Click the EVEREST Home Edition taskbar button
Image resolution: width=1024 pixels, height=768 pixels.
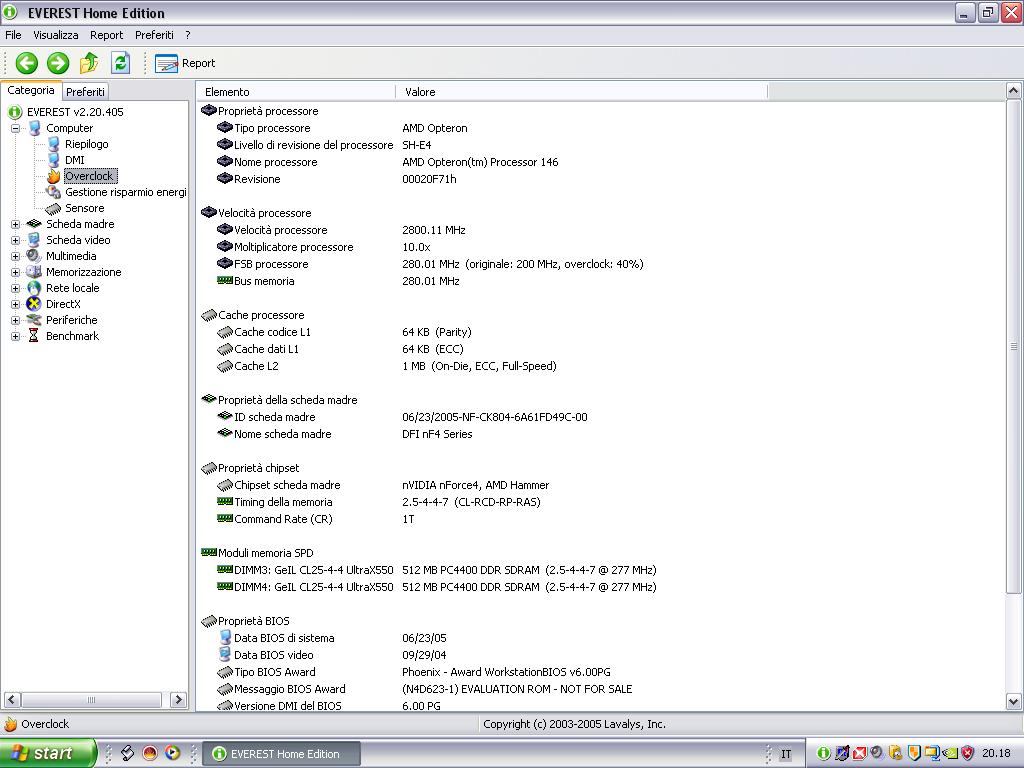(x=281, y=754)
